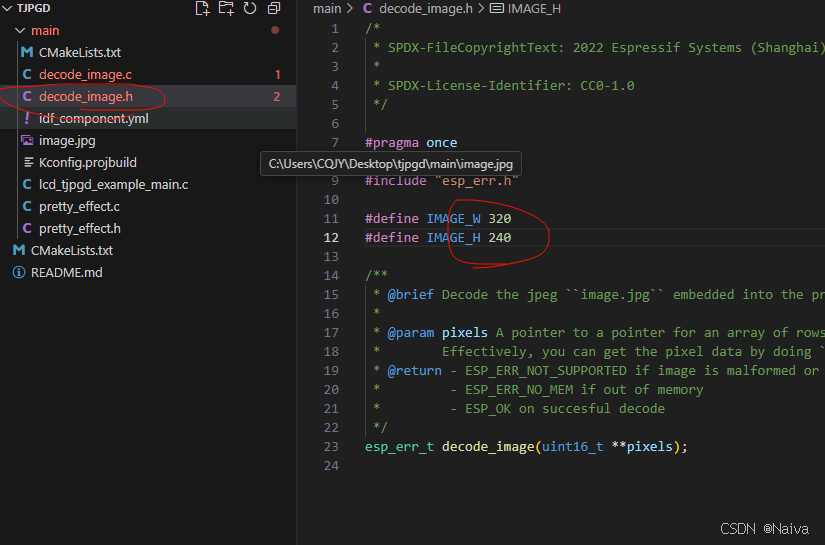Click the value 320 on line 11
The image size is (825, 545).
tap(500, 219)
